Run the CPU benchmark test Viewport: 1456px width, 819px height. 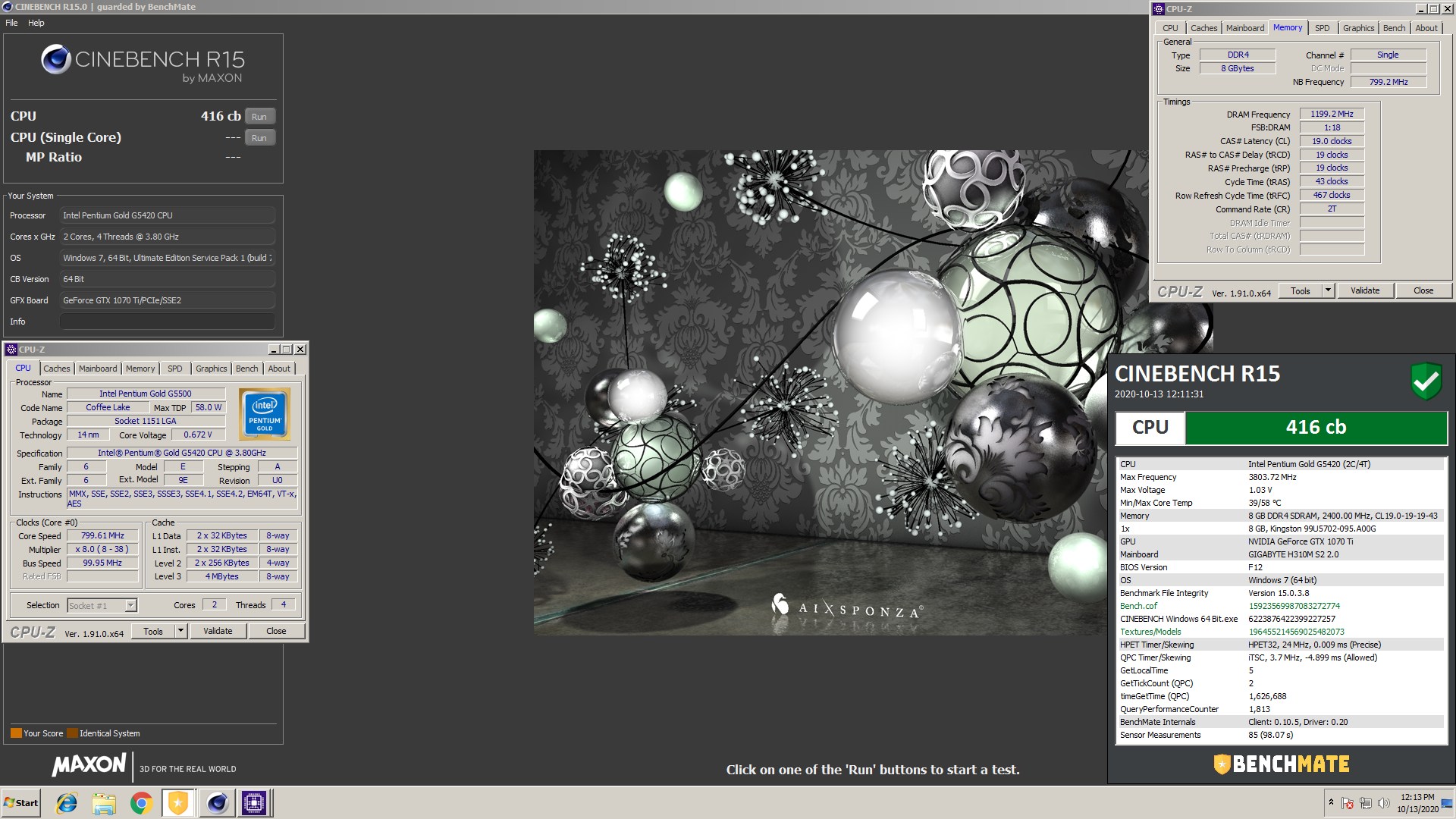coord(259,117)
